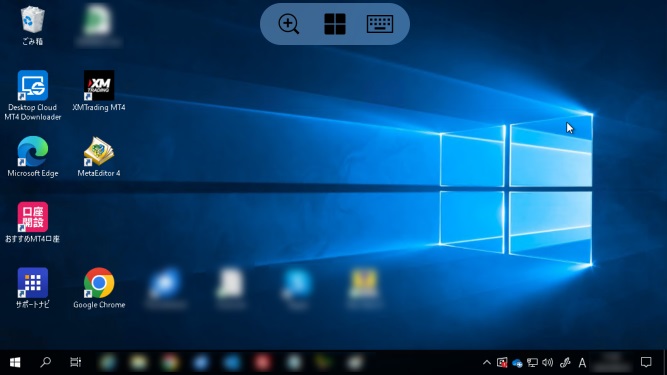Open the おすすめMT4口座 shortcut
The width and height of the screenshot is (667, 375).
[x=32, y=222]
